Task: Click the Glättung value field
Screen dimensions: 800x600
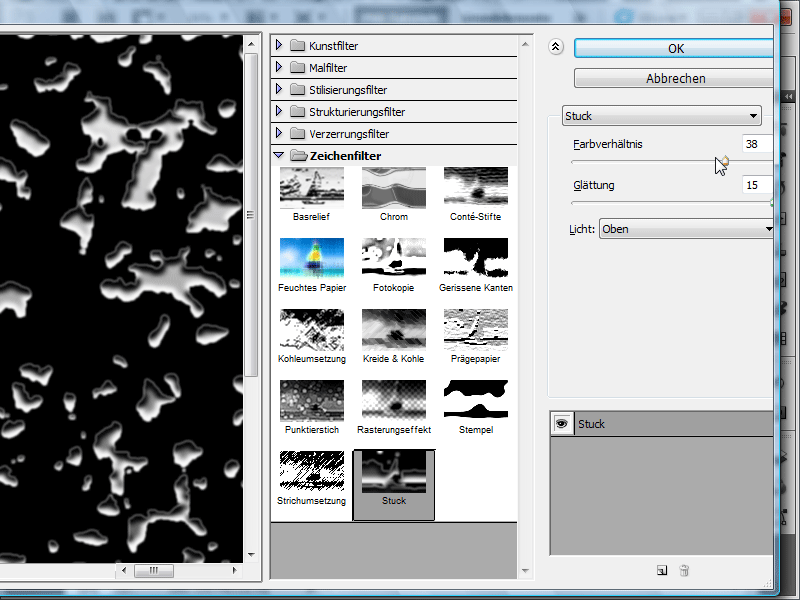Action: point(757,185)
